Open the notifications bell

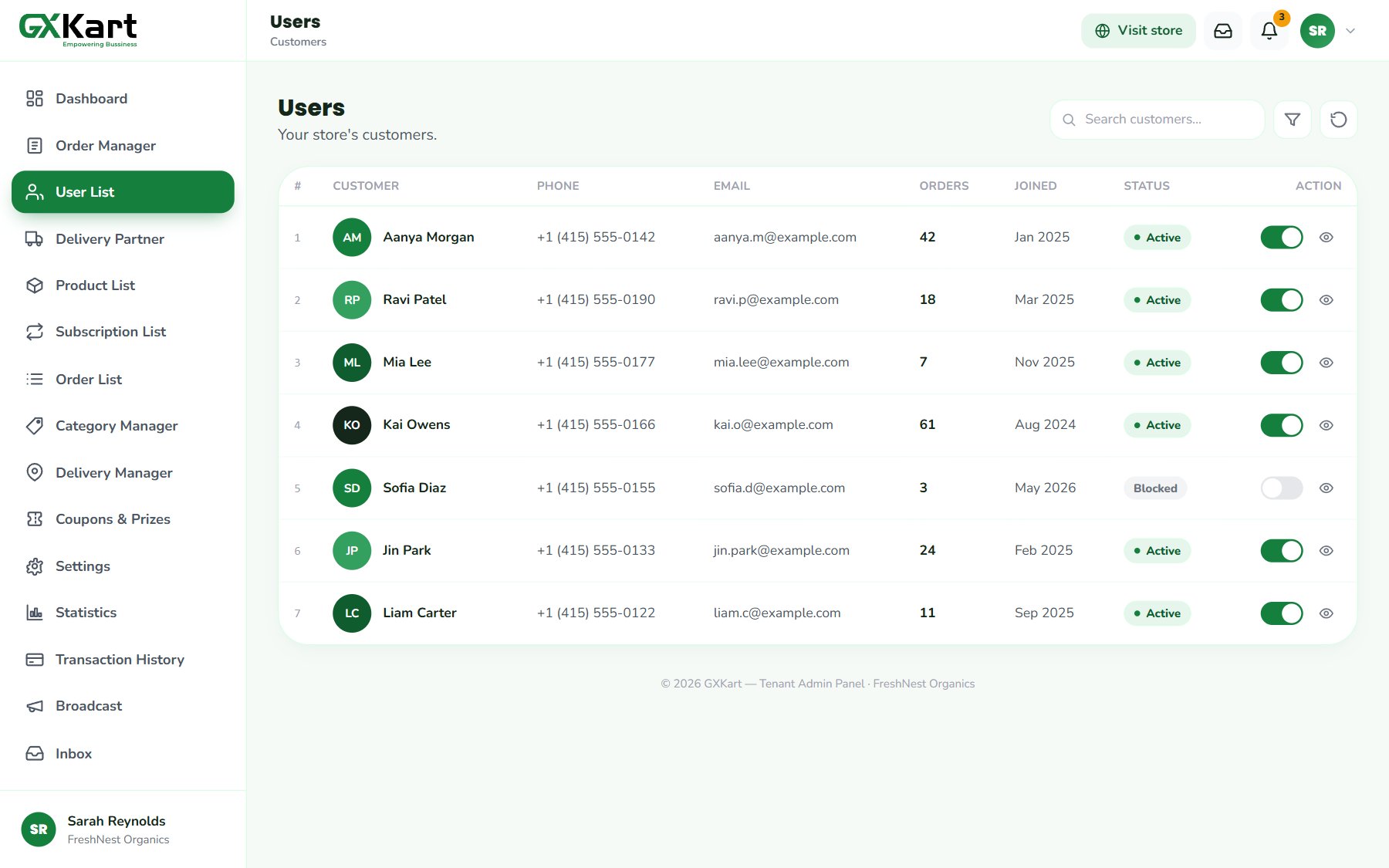pos(1269,31)
